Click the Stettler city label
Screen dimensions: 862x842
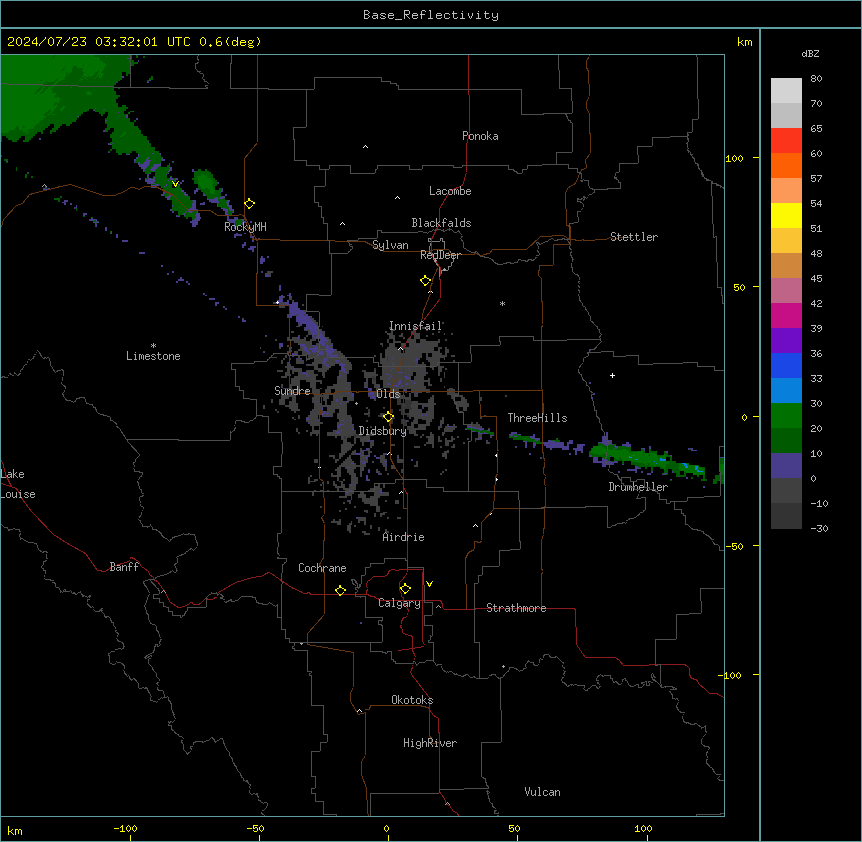pos(634,237)
